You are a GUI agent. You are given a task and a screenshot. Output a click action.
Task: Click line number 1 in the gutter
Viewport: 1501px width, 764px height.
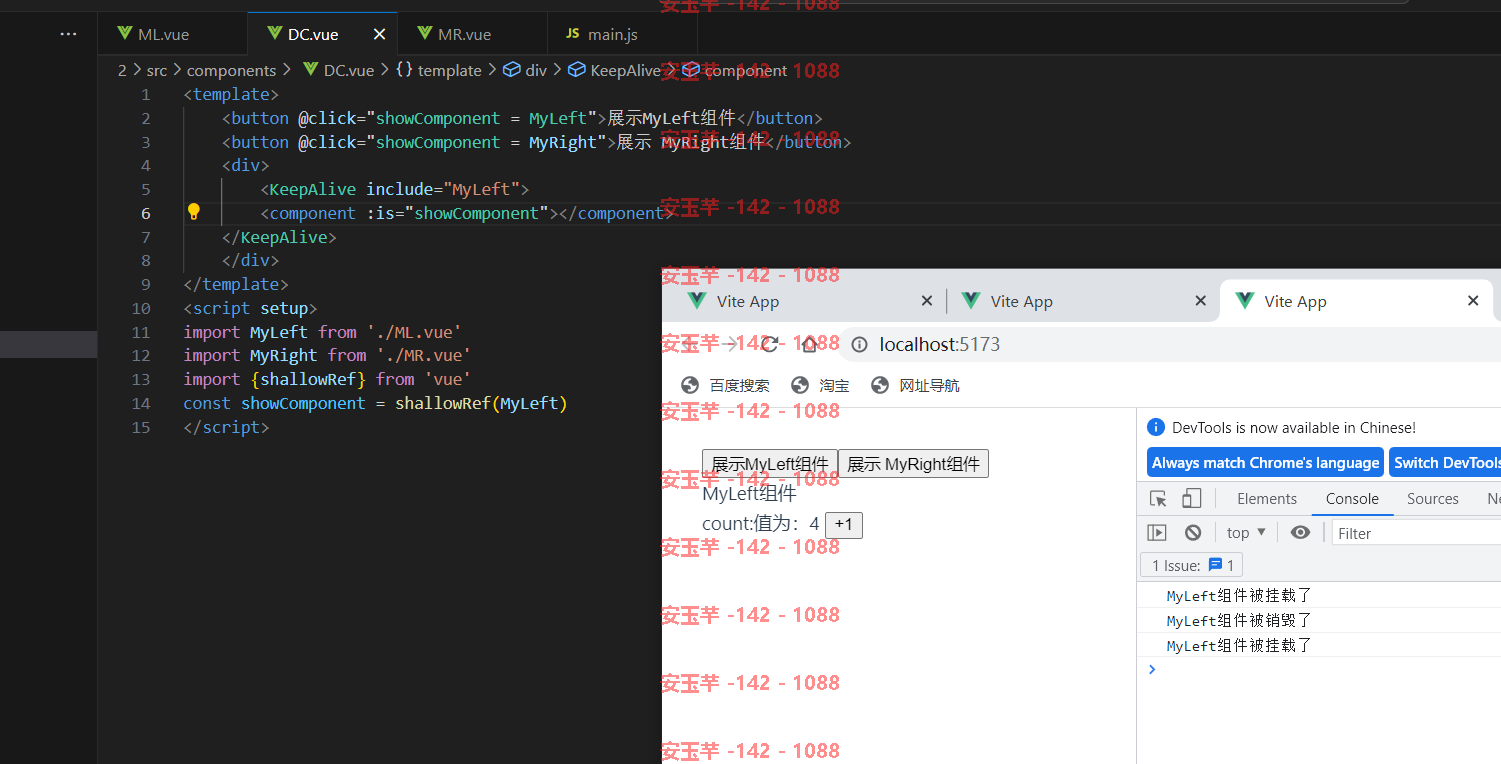pos(146,94)
